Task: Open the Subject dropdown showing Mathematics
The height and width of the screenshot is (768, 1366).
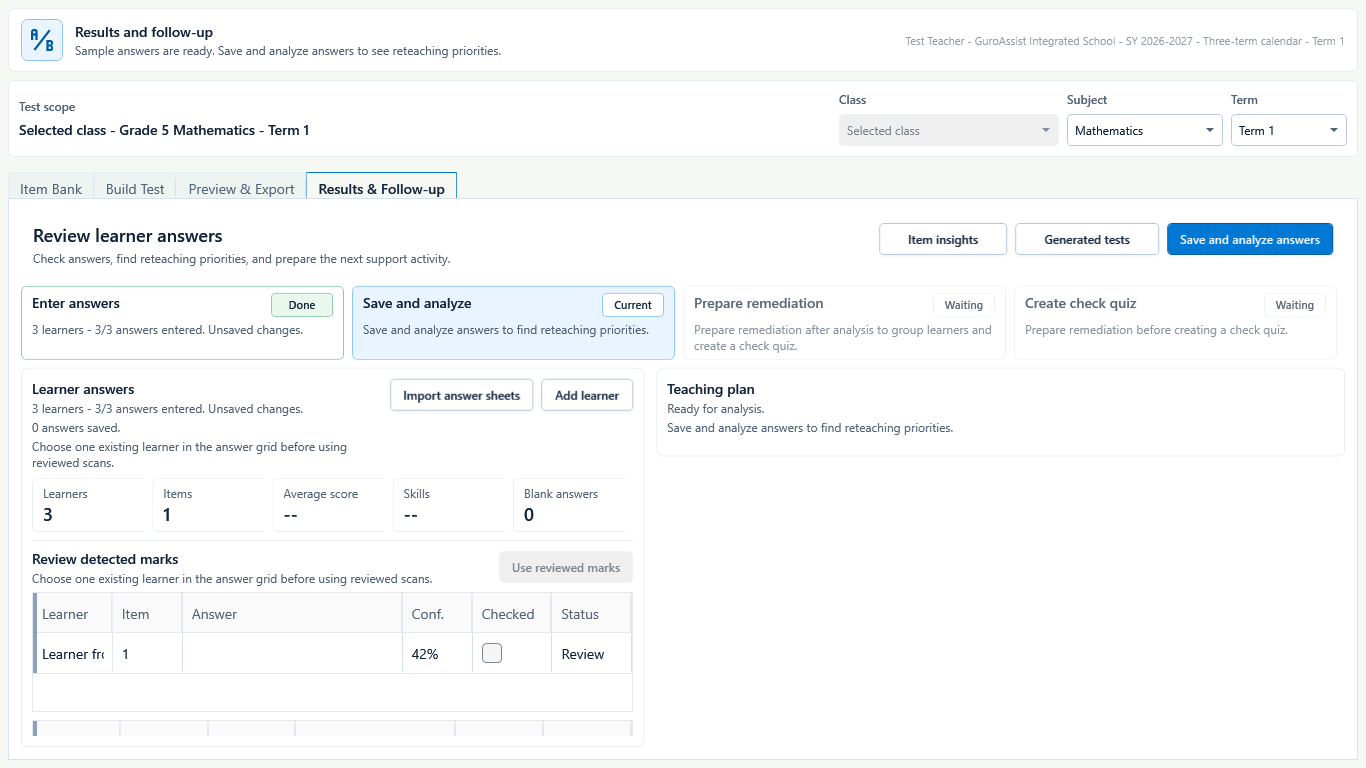Action: click(x=1144, y=130)
